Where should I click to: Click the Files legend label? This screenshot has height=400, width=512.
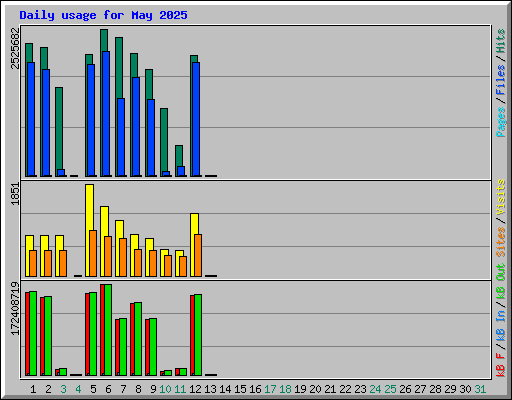pyautogui.click(x=501, y=80)
